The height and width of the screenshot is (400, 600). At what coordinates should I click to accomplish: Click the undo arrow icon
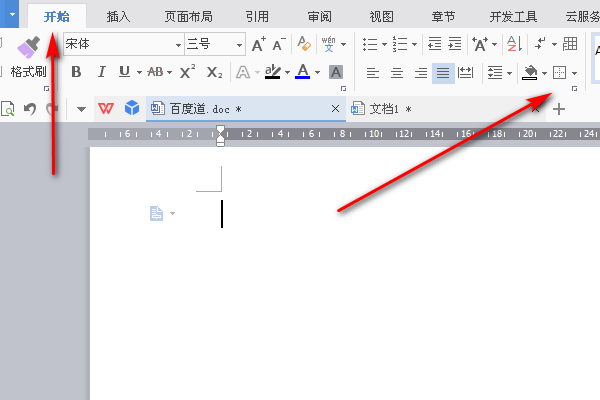pos(29,109)
